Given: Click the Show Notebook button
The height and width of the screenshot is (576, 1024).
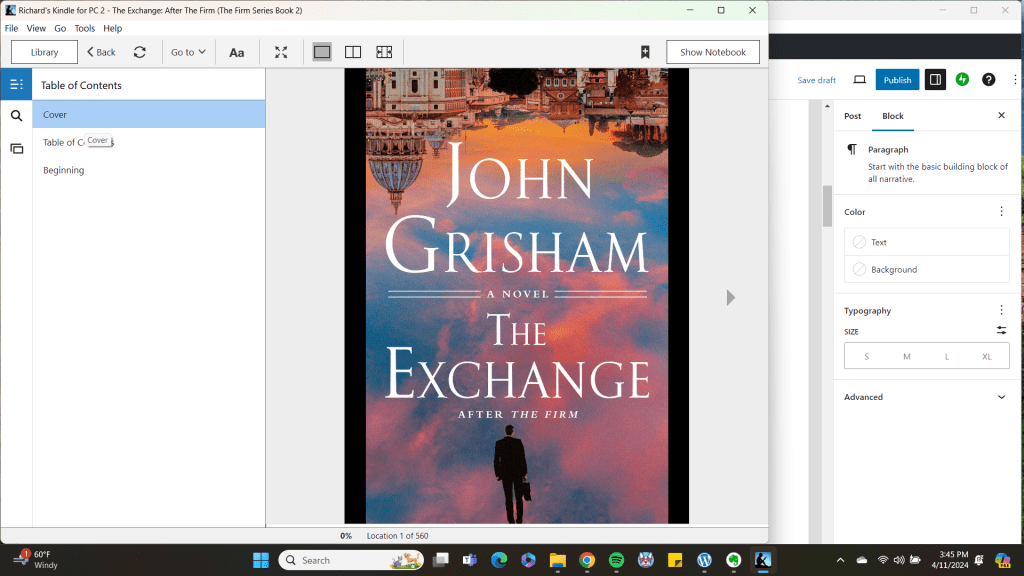Looking at the screenshot, I should click(x=712, y=52).
